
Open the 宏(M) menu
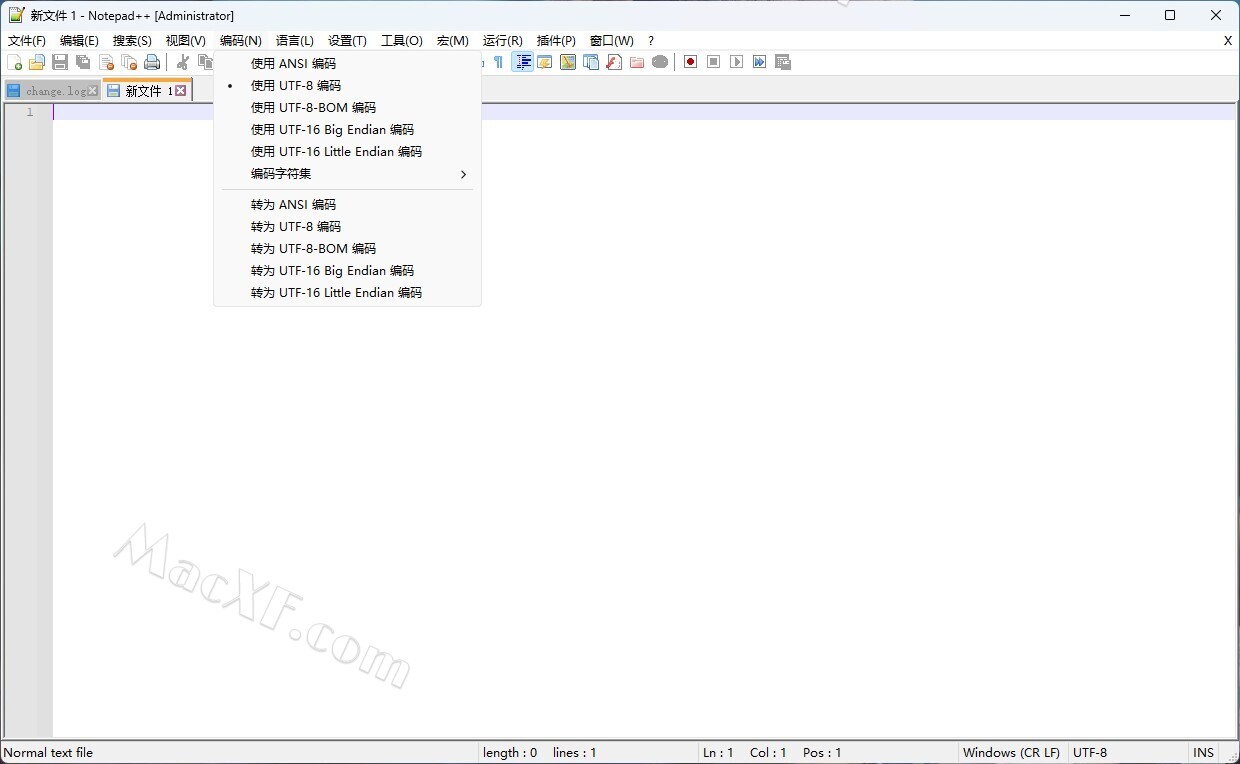tap(453, 41)
